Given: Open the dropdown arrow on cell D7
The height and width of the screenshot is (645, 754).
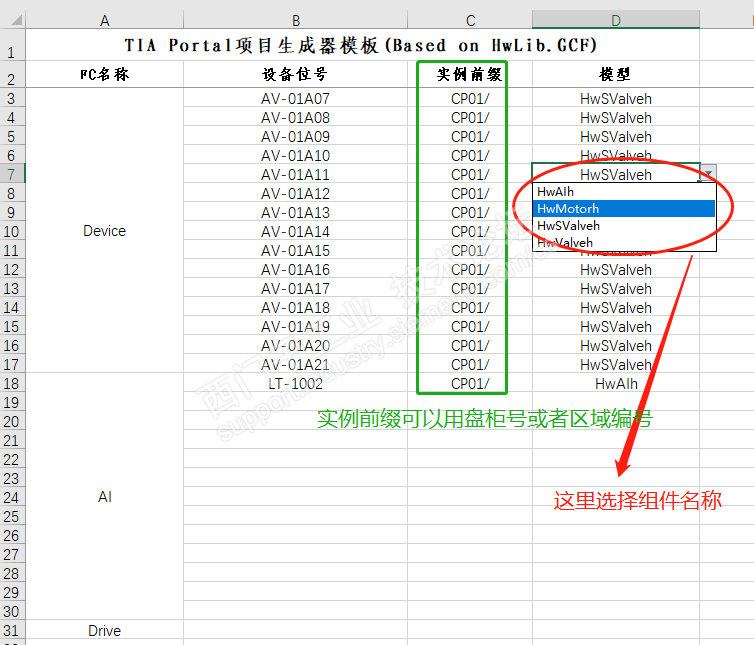Looking at the screenshot, I should click(708, 173).
